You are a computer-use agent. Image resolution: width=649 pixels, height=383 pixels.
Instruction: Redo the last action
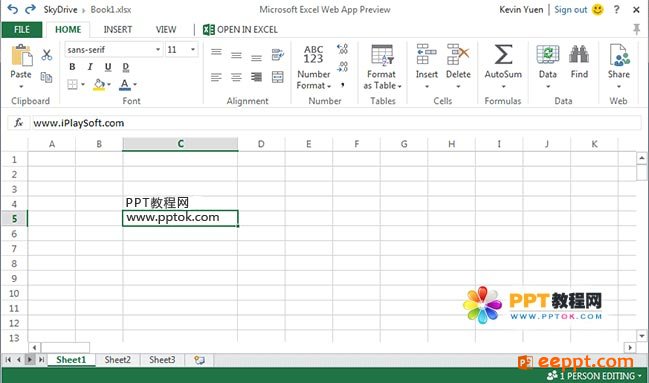pyautogui.click(x=30, y=9)
